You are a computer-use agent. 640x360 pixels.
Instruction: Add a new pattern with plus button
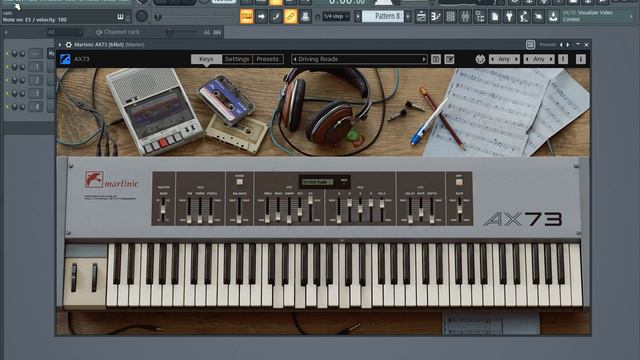click(408, 17)
